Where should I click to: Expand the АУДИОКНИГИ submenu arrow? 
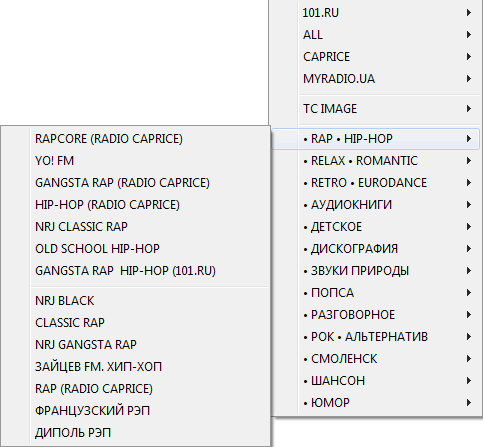[x=469, y=205]
